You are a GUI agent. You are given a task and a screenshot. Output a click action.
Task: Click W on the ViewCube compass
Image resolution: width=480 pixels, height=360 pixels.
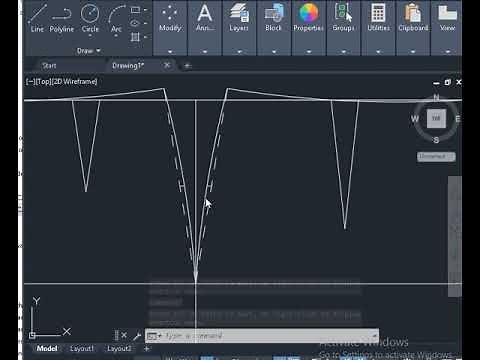(414, 119)
